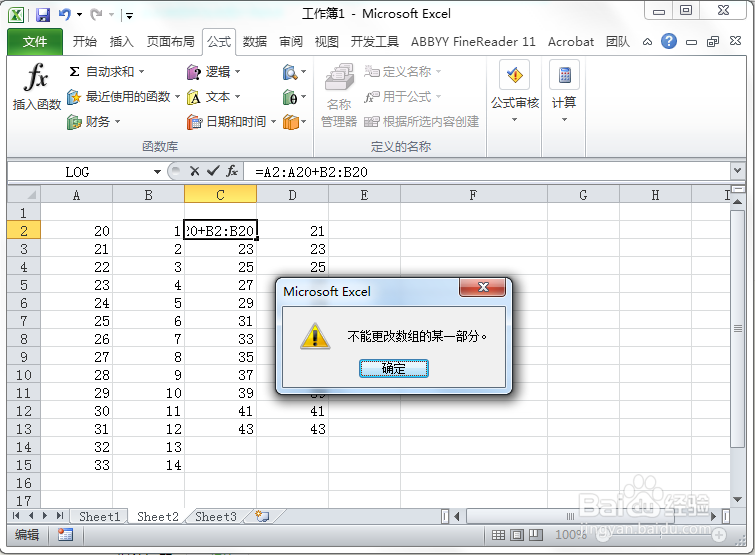Expand Calculation dropdown arrow
The image size is (755, 555).
(x=564, y=119)
